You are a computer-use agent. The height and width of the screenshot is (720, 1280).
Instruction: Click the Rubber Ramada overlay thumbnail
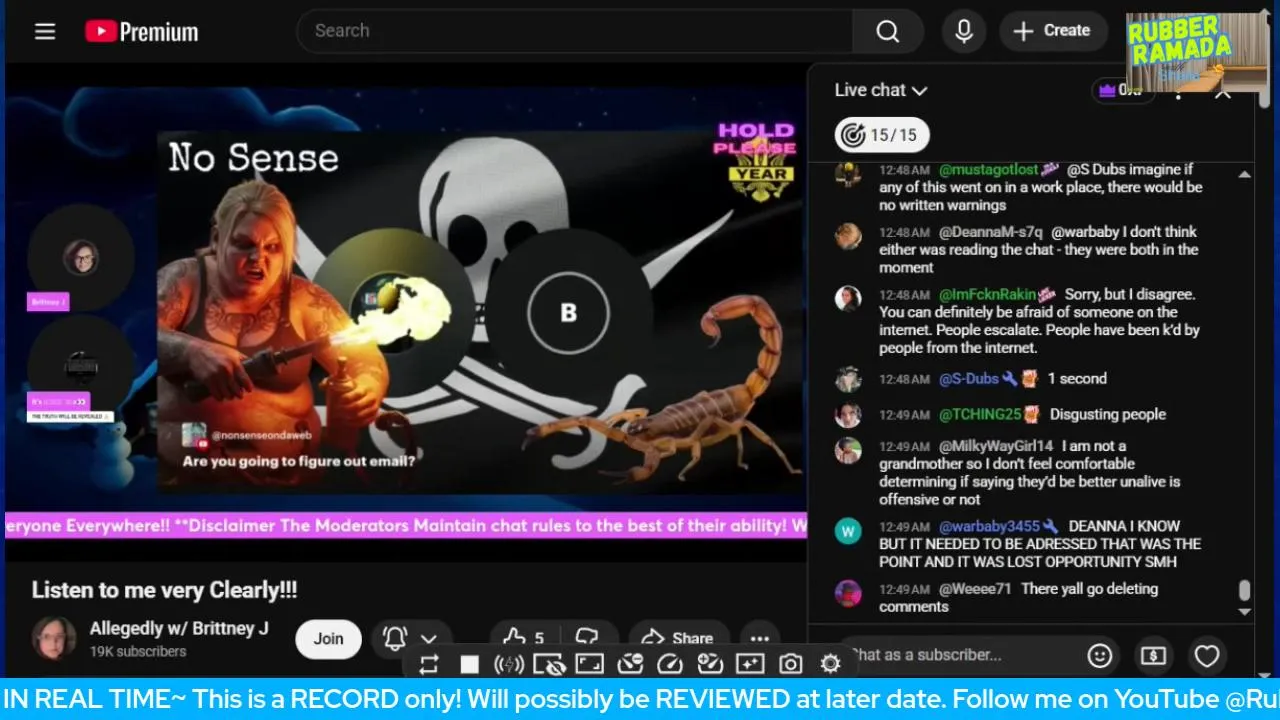coord(1196,52)
